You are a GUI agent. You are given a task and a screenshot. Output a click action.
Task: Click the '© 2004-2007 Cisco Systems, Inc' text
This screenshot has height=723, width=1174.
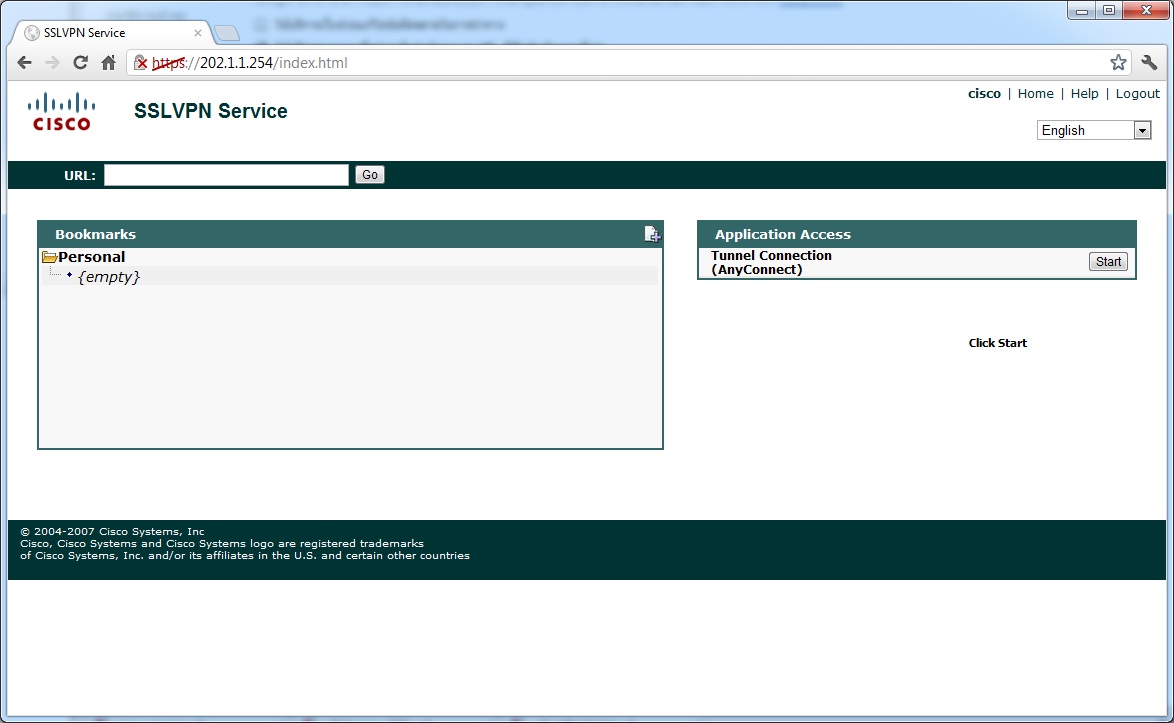click(x=112, y=531)
